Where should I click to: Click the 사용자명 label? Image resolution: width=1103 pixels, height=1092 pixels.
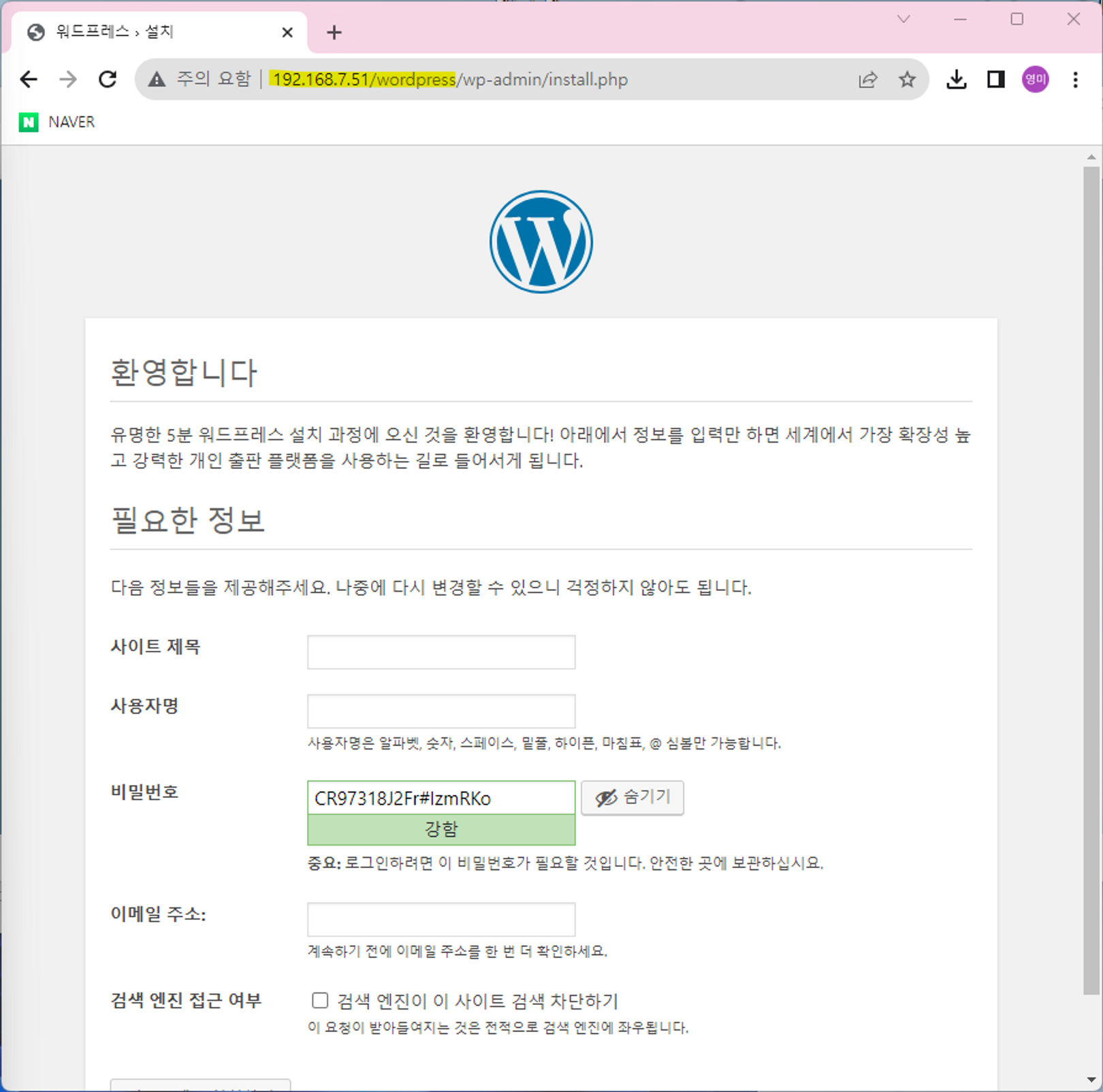point(144,706)
